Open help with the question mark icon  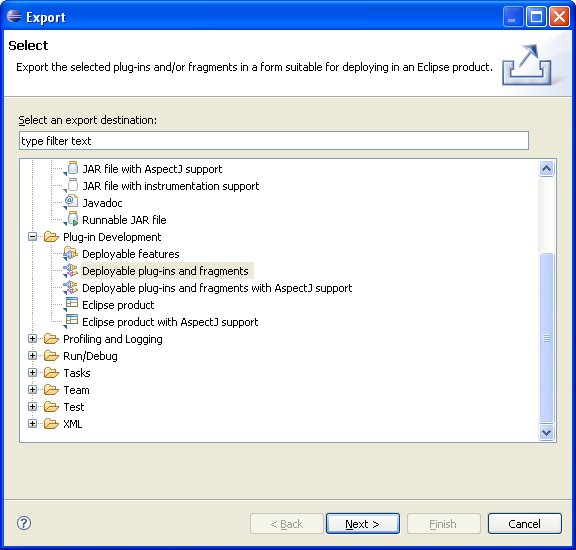[24, 523]
